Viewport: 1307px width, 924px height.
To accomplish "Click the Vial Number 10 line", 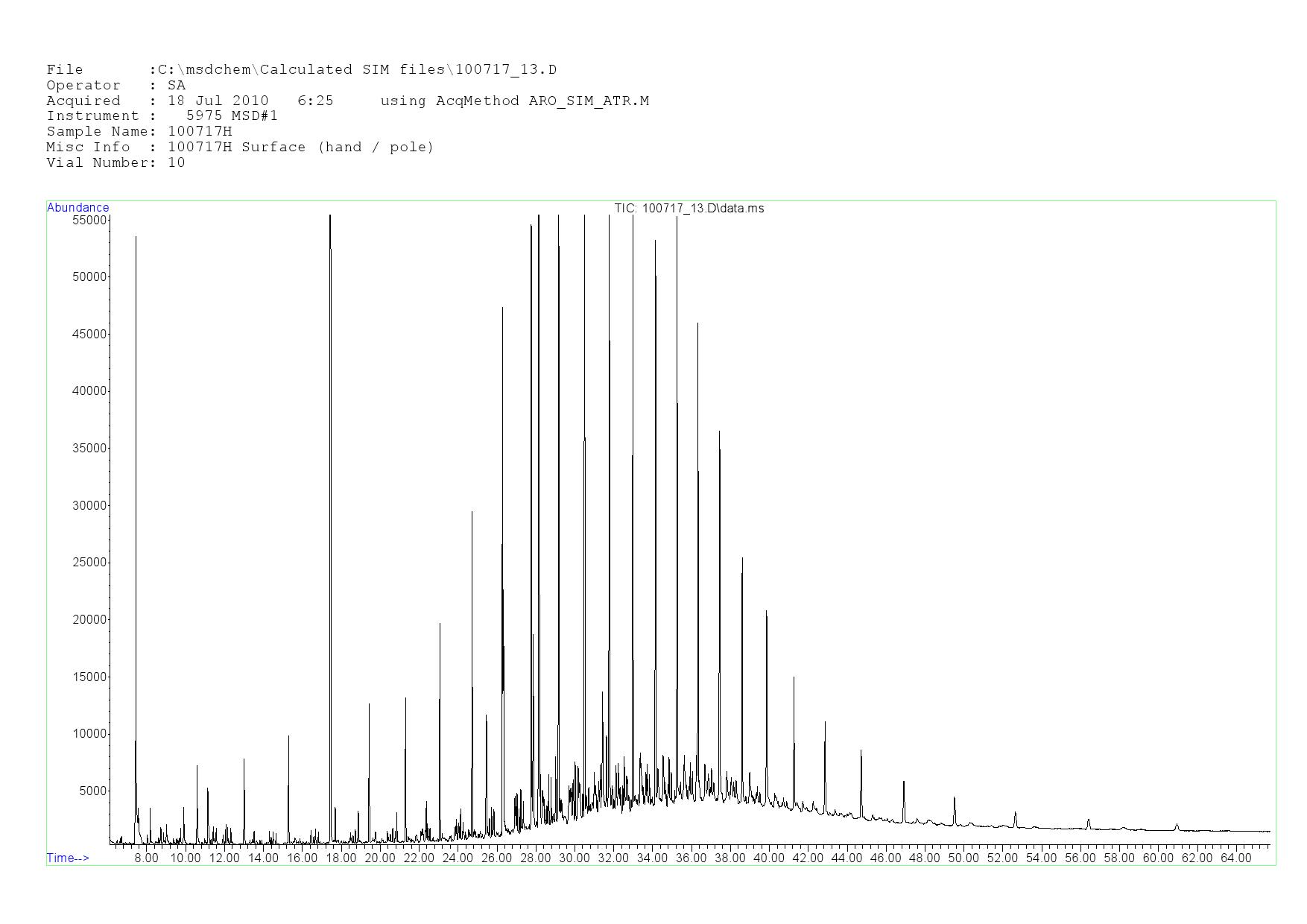I will [115, 163].
